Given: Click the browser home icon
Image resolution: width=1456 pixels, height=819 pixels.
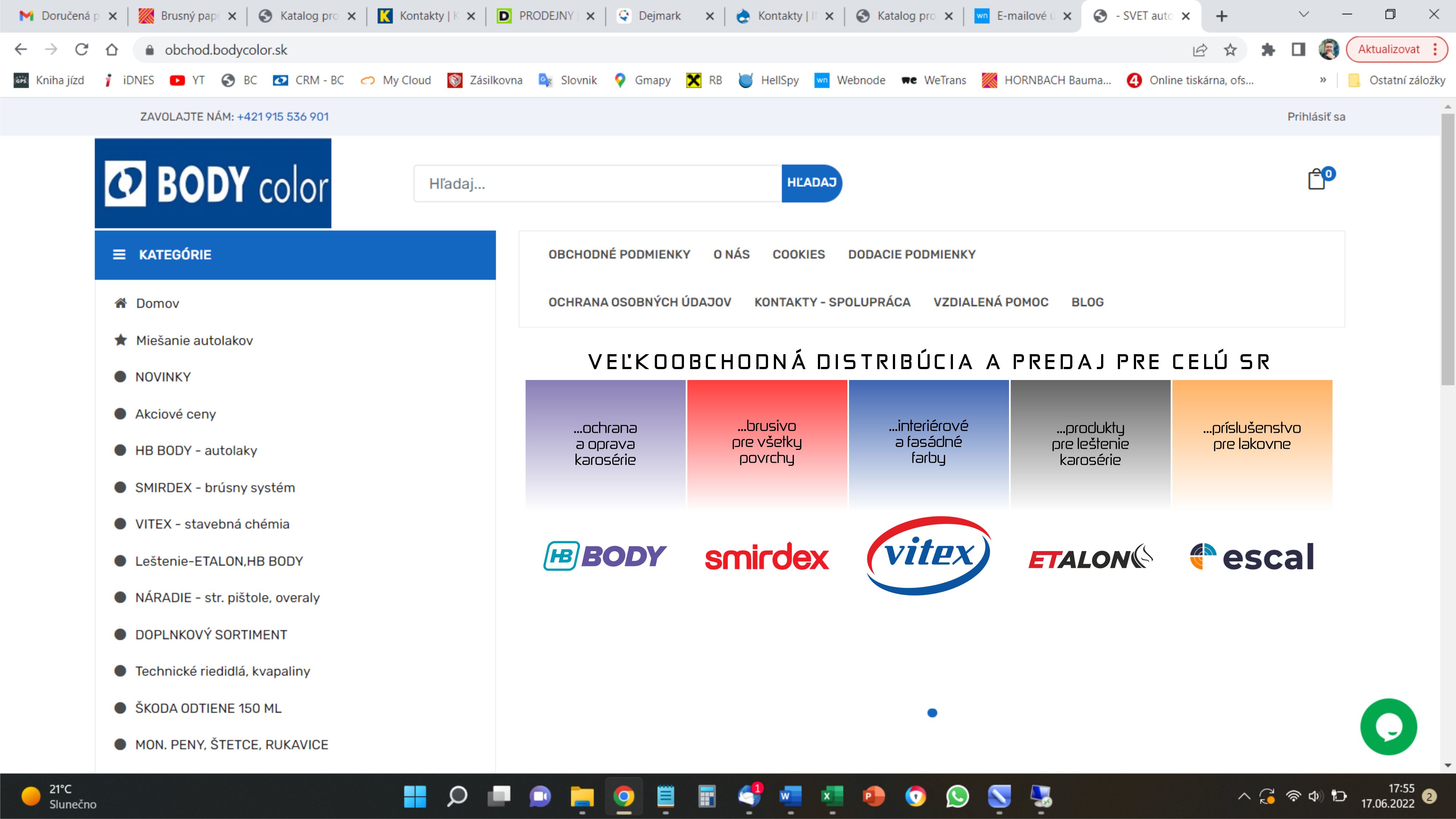Looking at the screenshot, I should (x=112, y=50).
